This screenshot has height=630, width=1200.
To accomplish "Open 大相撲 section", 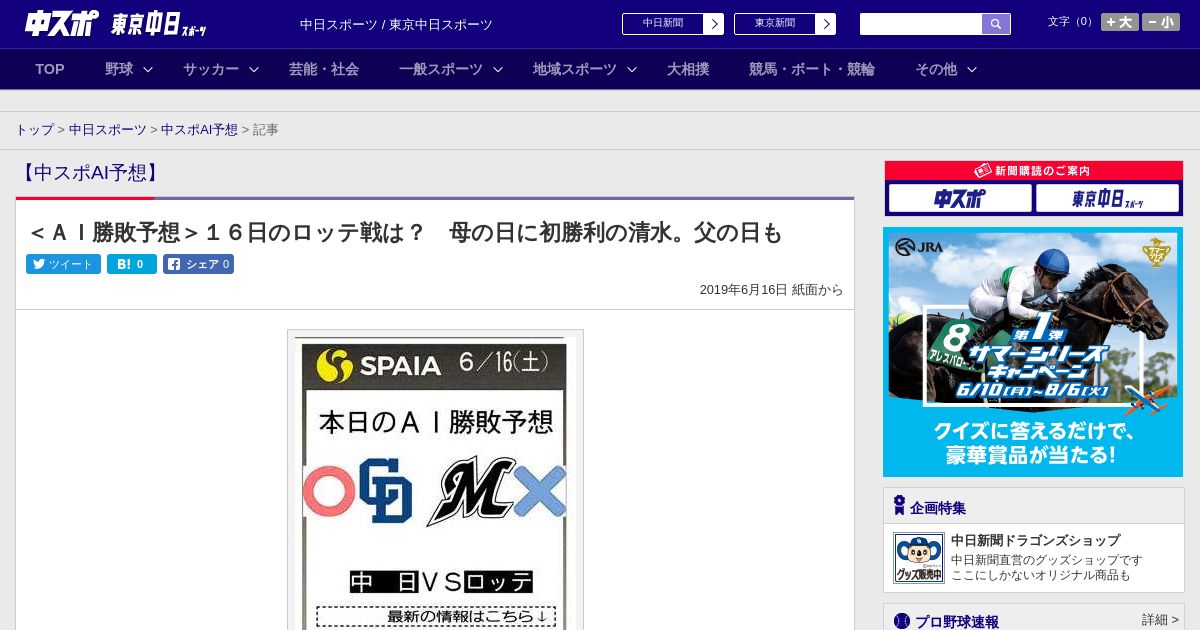I will [x=688, y=69].
